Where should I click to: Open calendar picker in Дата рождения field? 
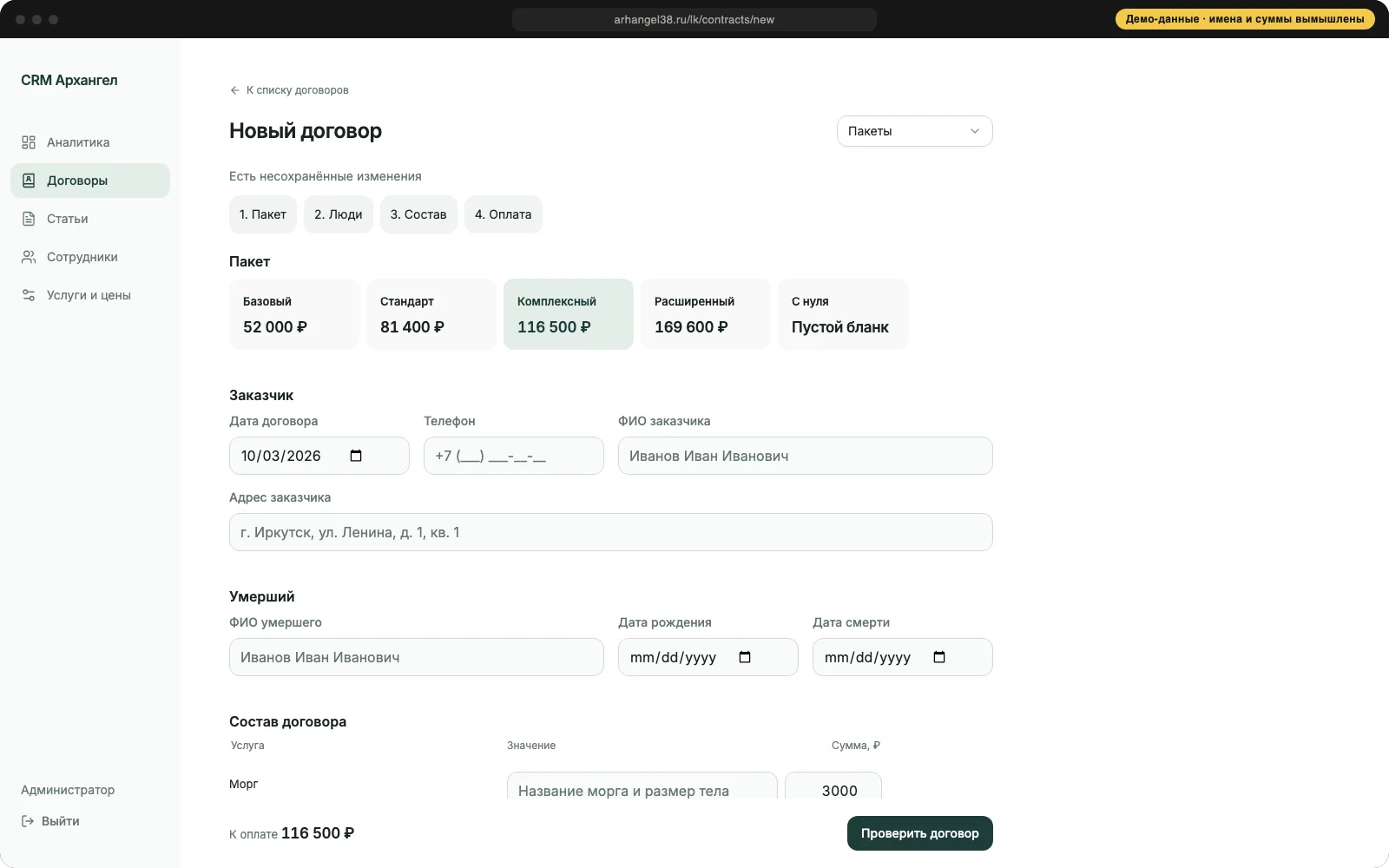pyautogui.click(x=745, y=657)
